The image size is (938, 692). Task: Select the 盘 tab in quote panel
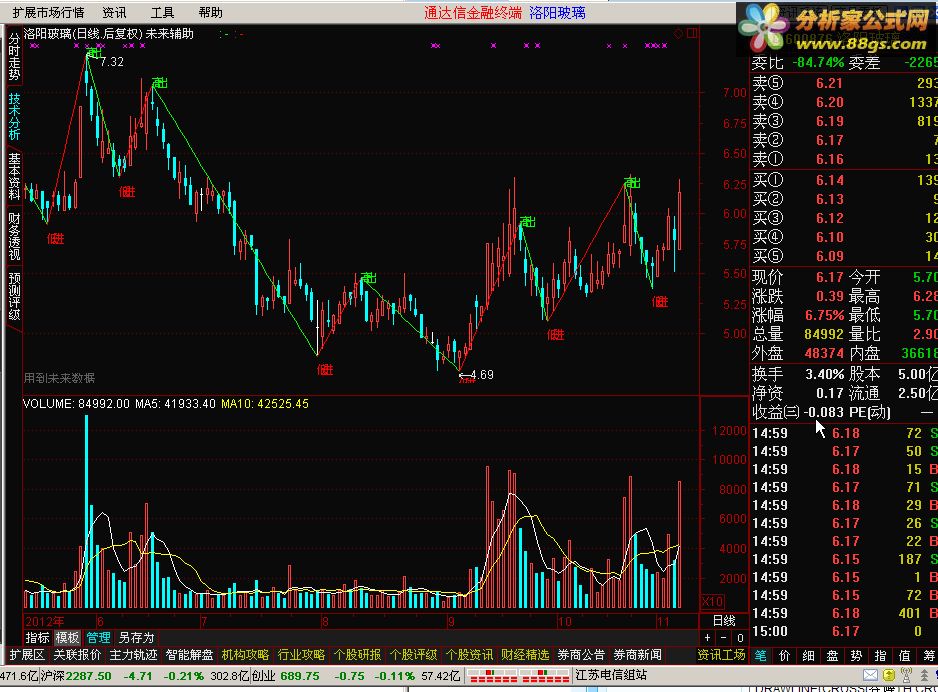832,656
